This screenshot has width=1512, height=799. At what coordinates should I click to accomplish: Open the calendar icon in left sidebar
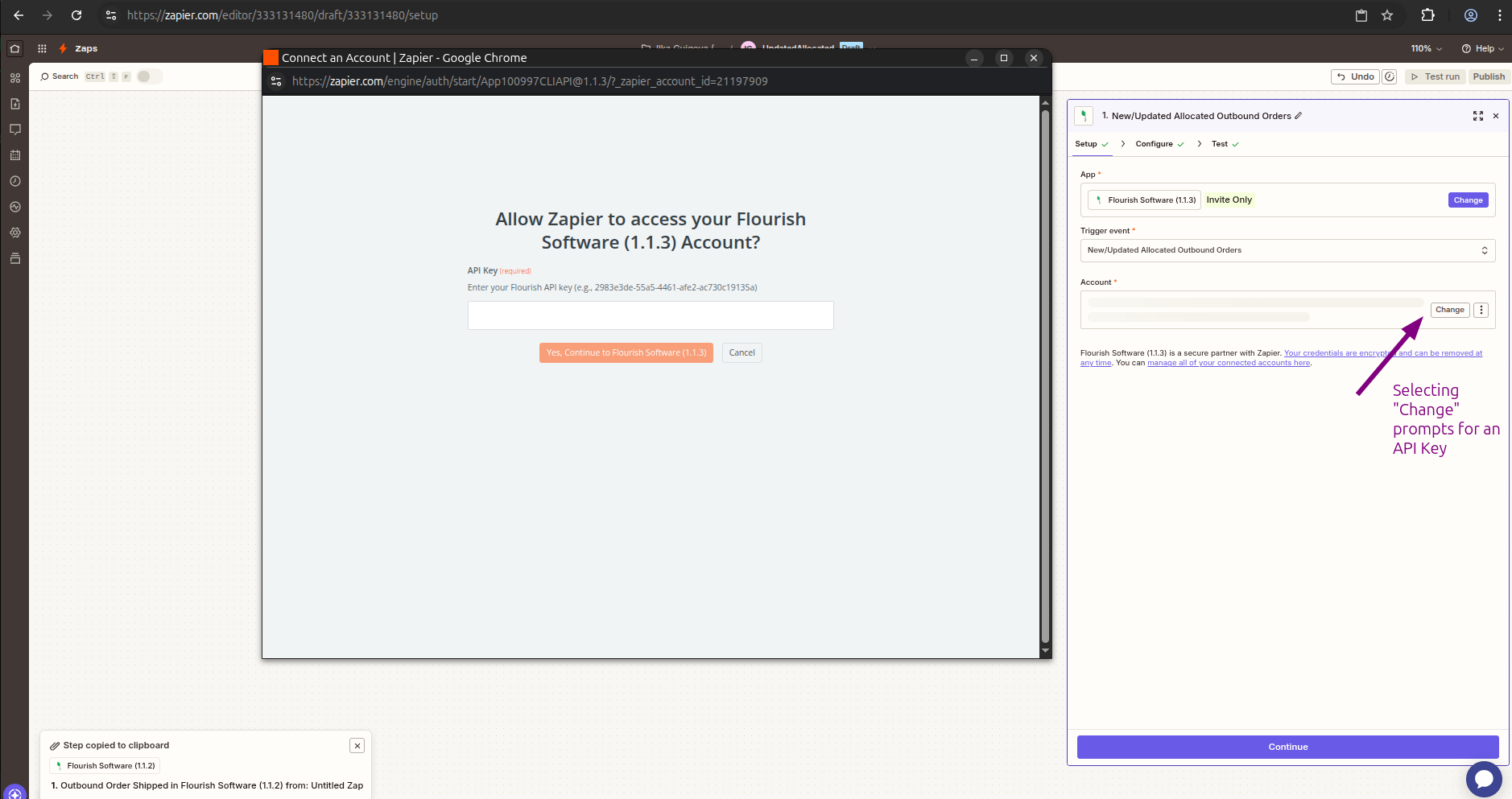coord(14,155)
